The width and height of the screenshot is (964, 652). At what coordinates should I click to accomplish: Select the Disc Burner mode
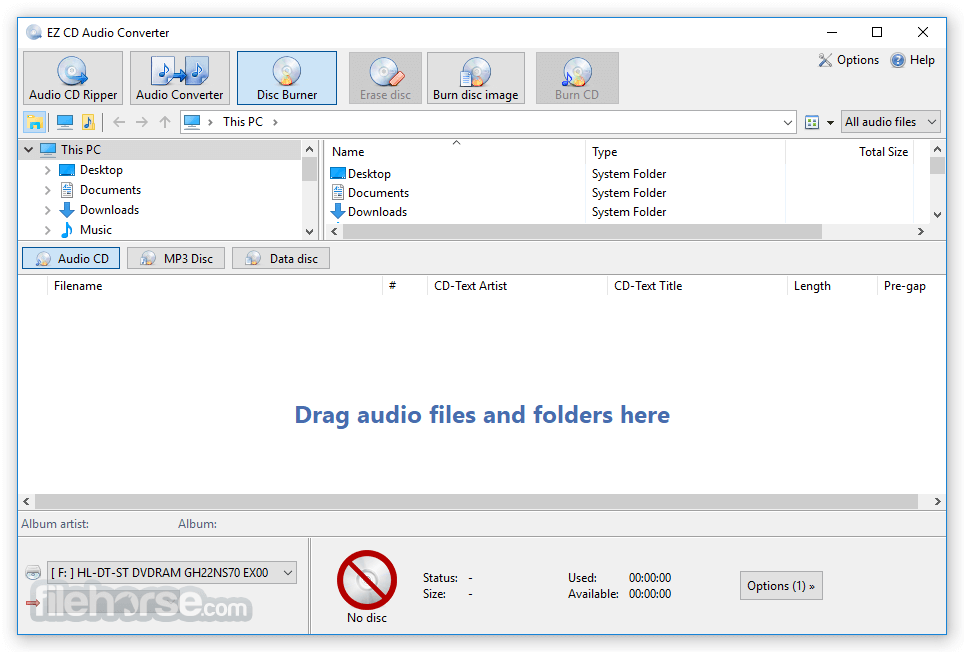click(287, 78)
